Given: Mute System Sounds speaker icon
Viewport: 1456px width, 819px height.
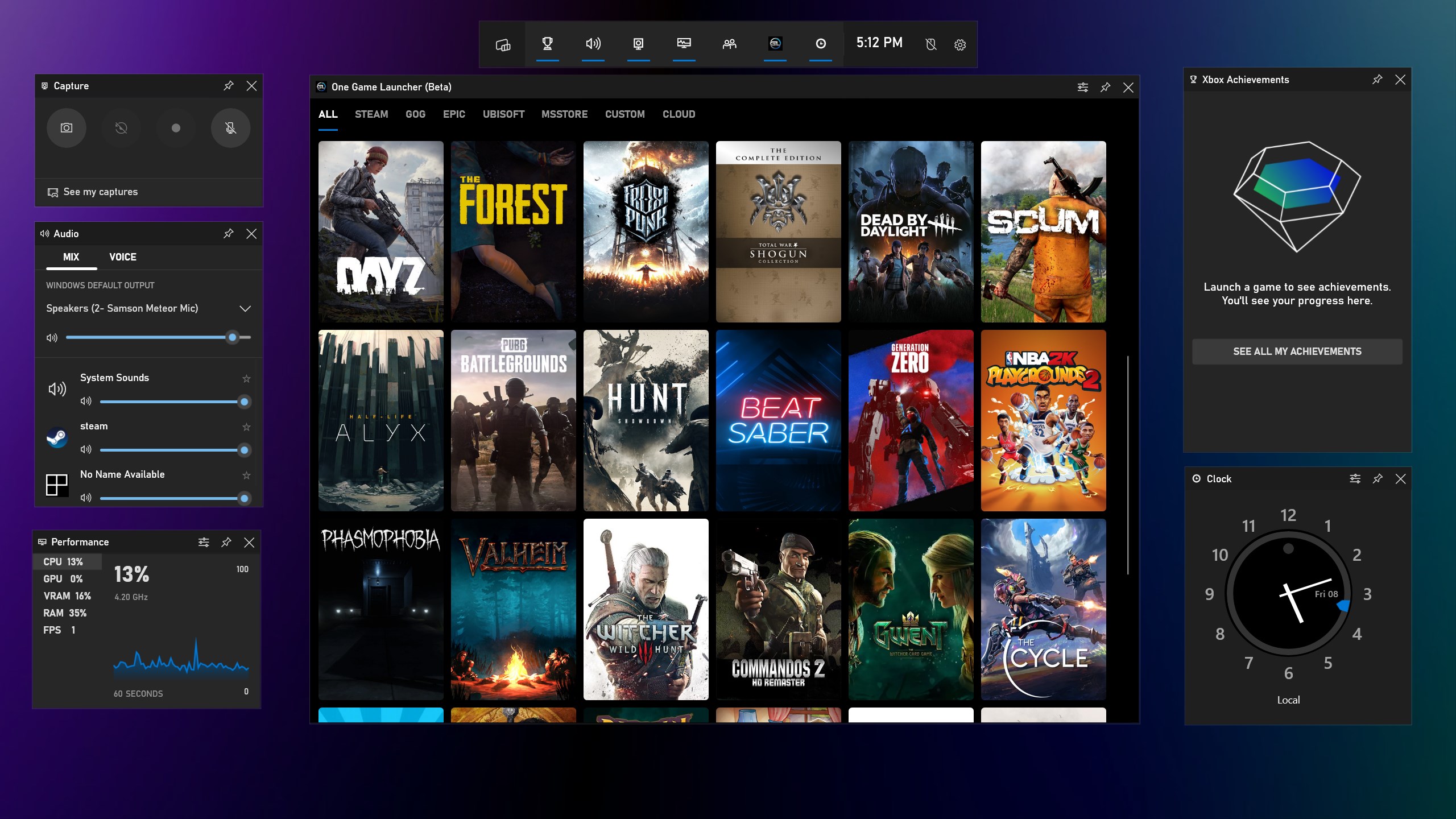Looking at the screenshot, I should tap(86, 401).
